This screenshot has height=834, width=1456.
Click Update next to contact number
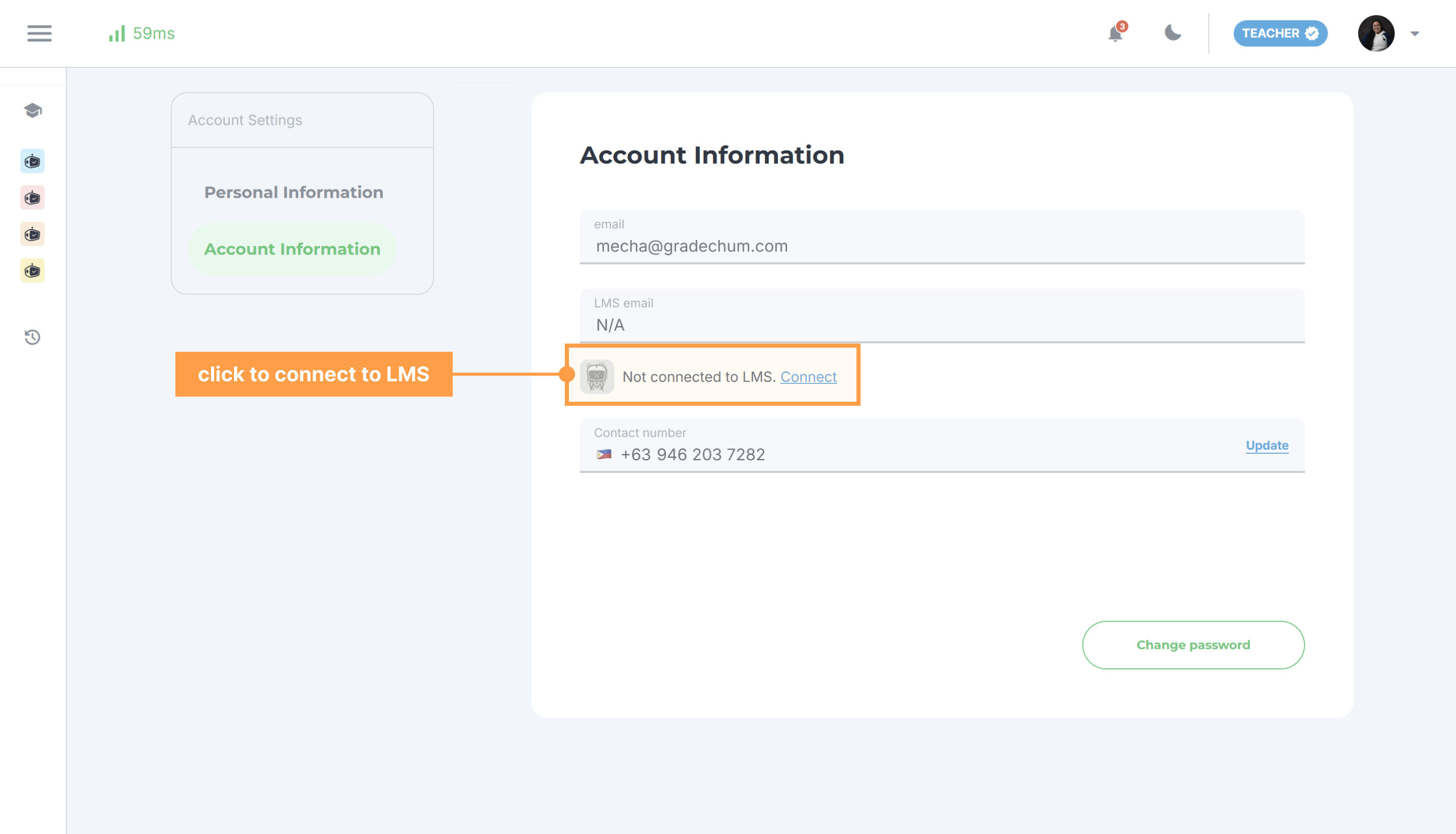[x=1266, y=446]
